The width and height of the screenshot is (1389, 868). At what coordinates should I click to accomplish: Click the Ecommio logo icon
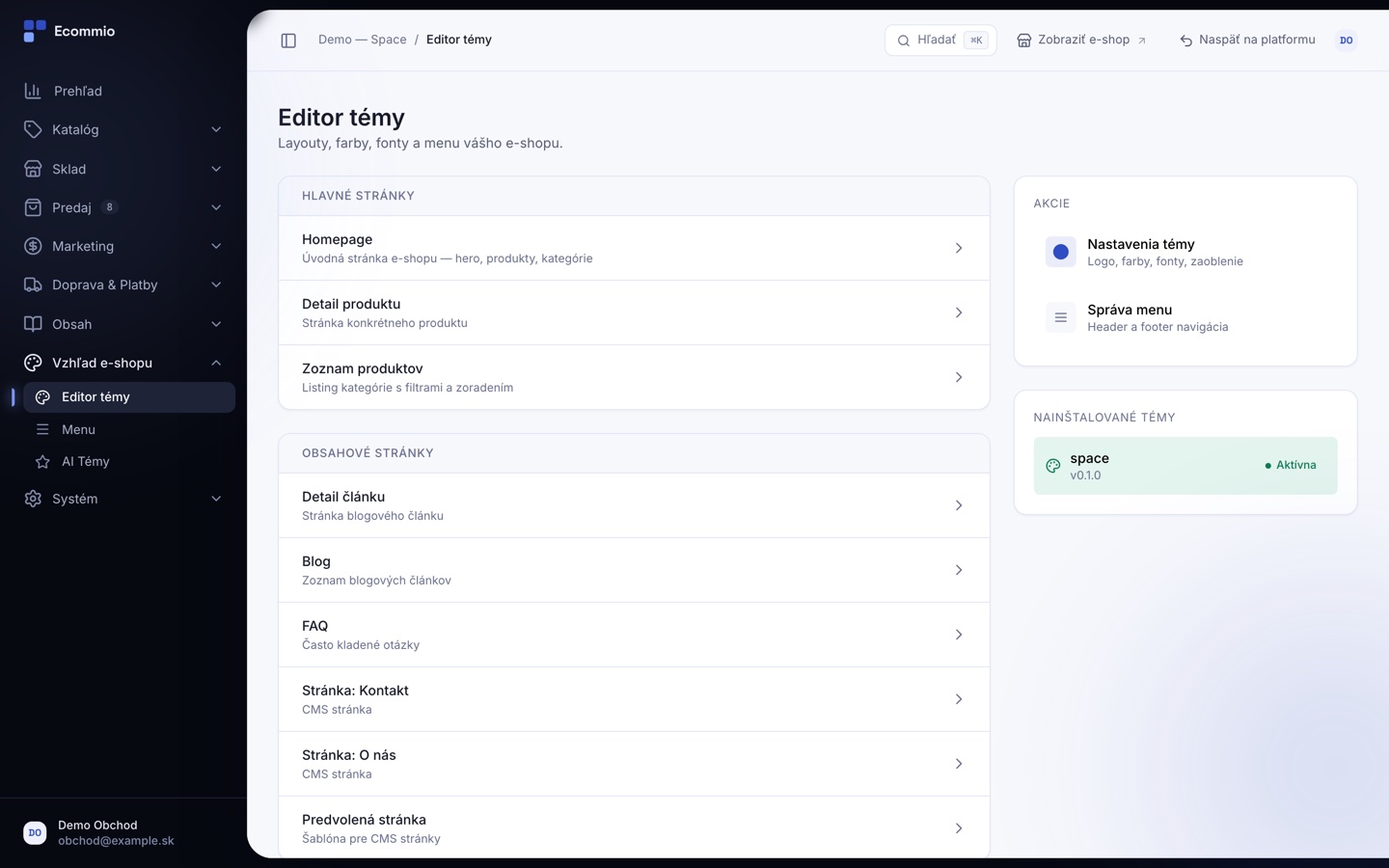(x=35, y=31)
